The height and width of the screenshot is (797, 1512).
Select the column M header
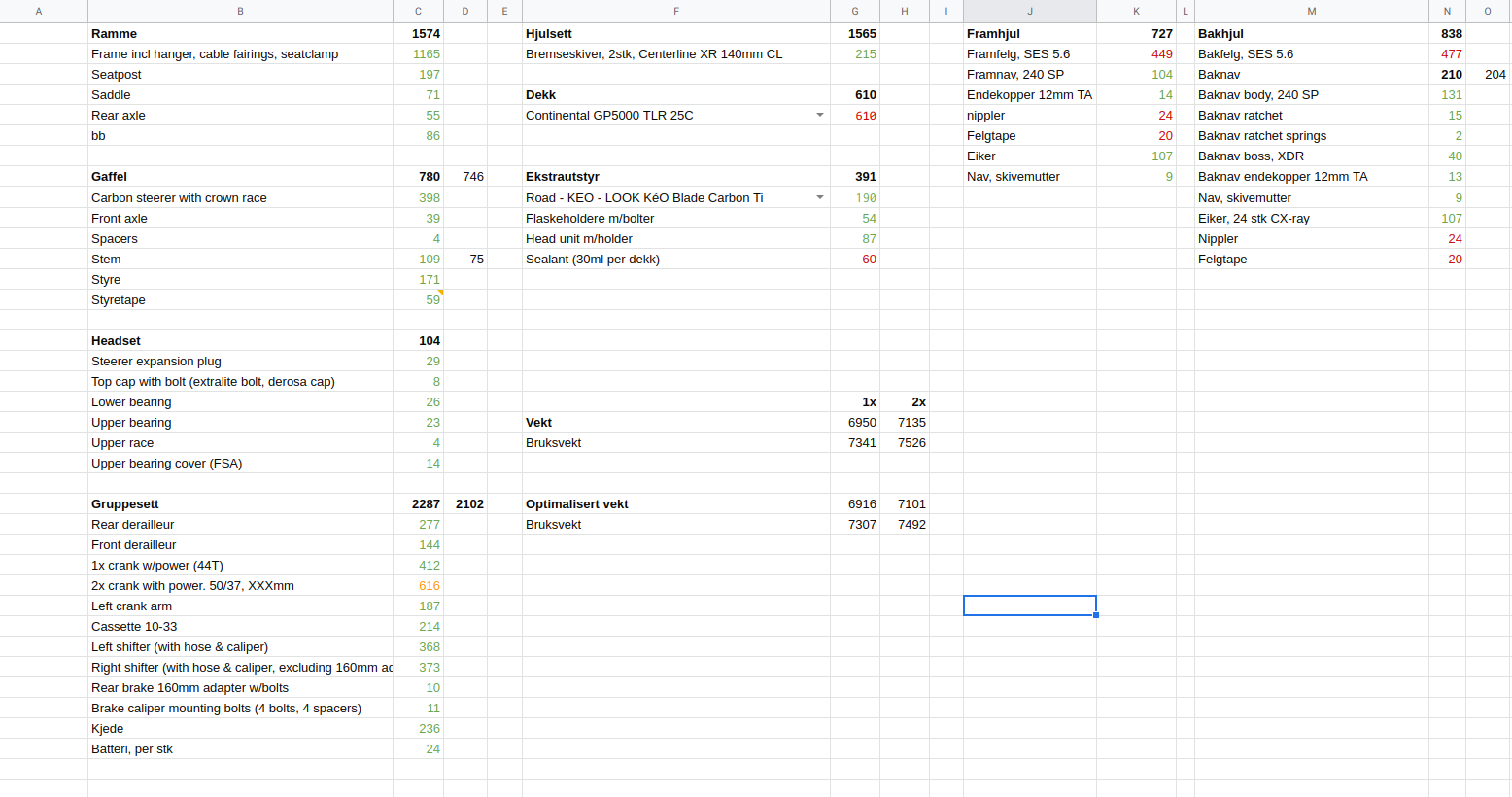tap(1311, 11)
